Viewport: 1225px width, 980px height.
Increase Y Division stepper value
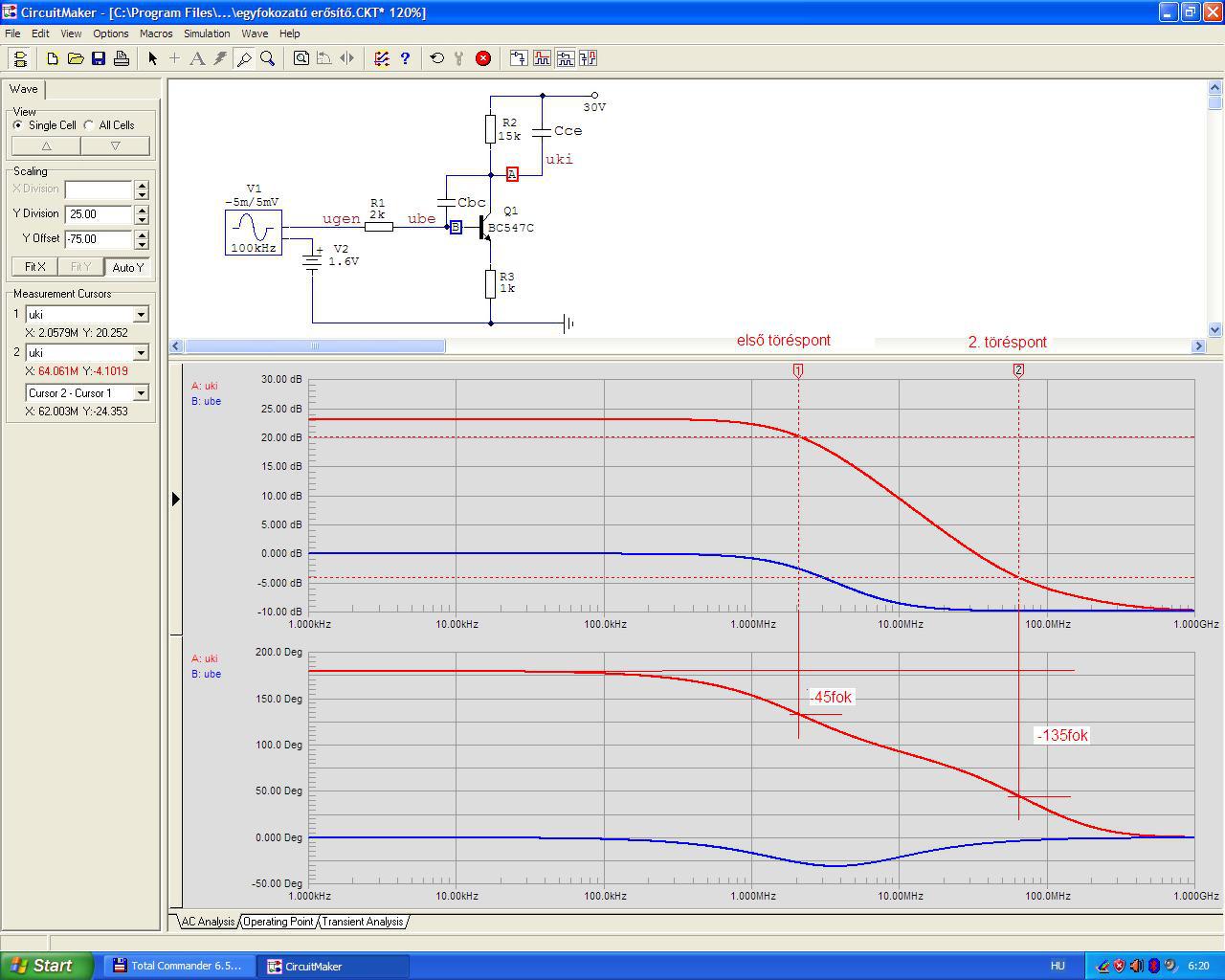coord(143,210)
